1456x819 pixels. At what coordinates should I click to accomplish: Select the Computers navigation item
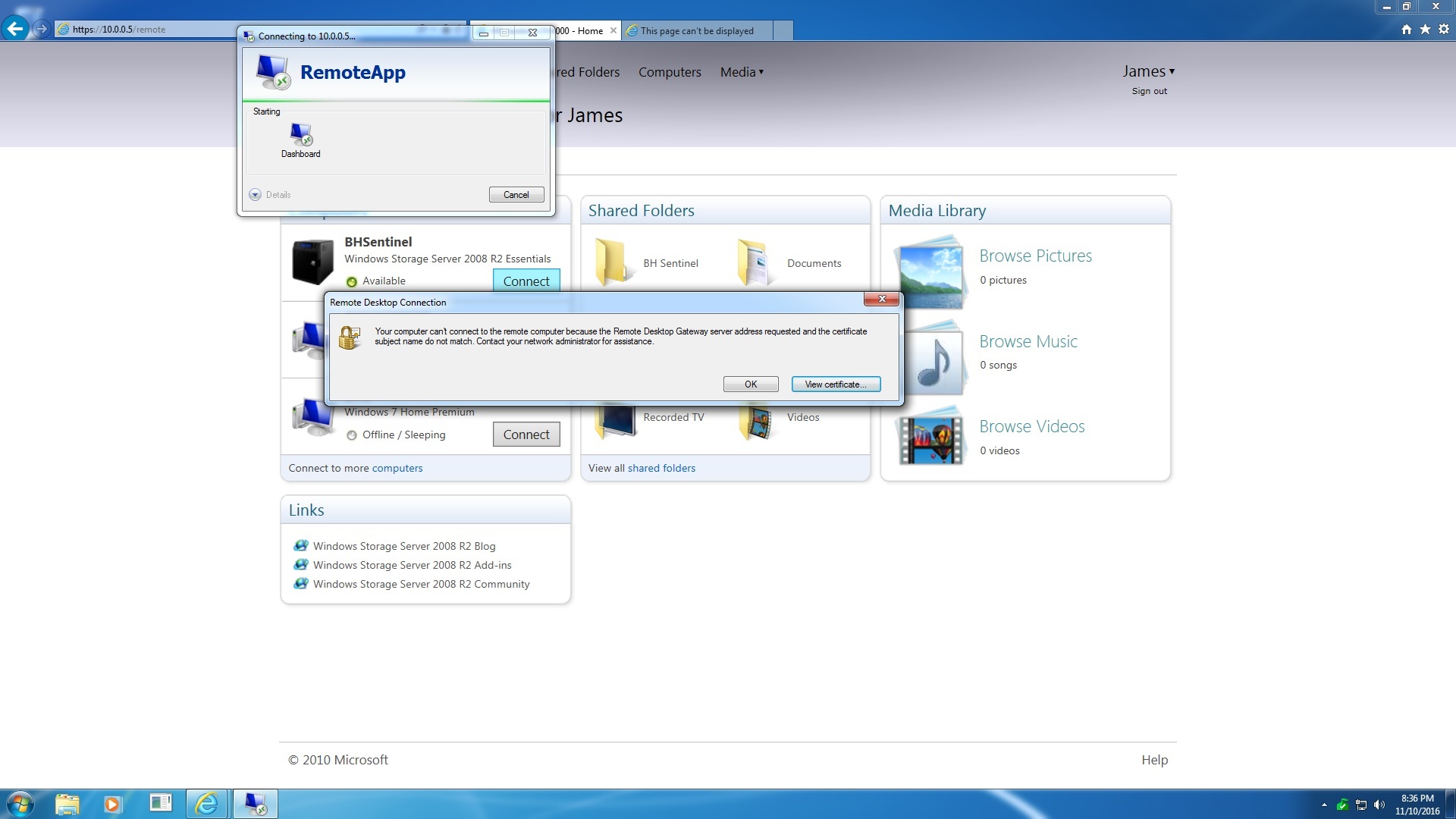670,72
